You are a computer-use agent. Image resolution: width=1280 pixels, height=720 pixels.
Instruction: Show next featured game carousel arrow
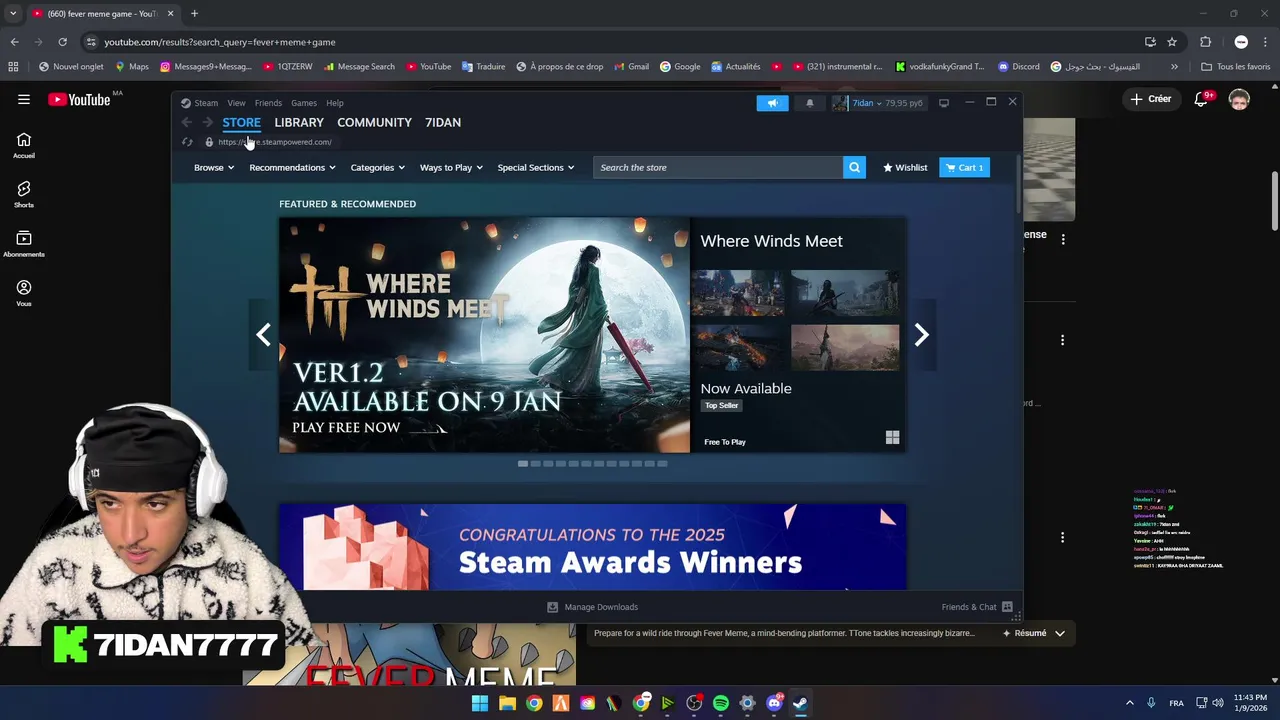[x=922, y=335]
